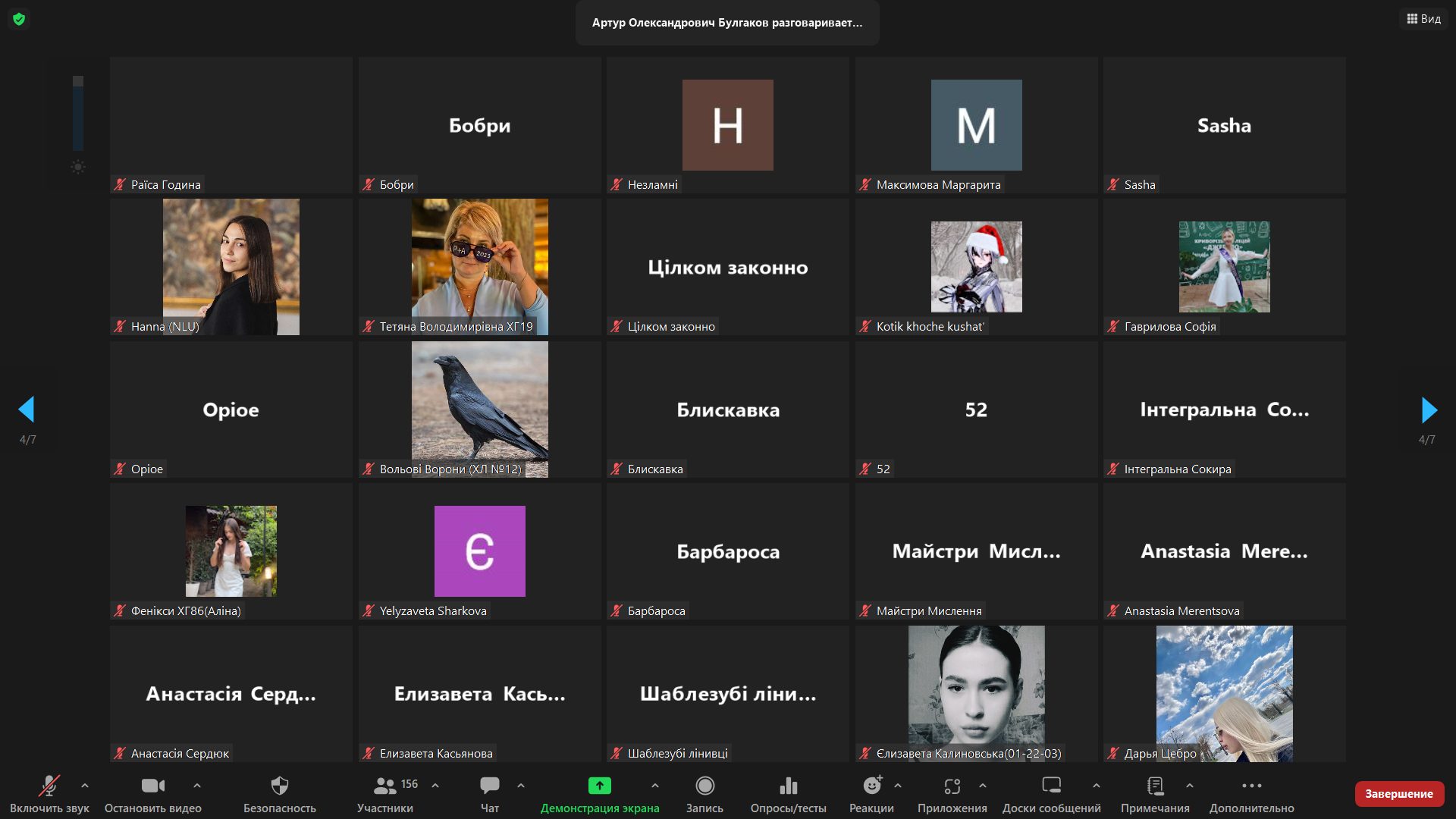Start recording with the Запись icon

pyautogui.click(x=704, y=786)
